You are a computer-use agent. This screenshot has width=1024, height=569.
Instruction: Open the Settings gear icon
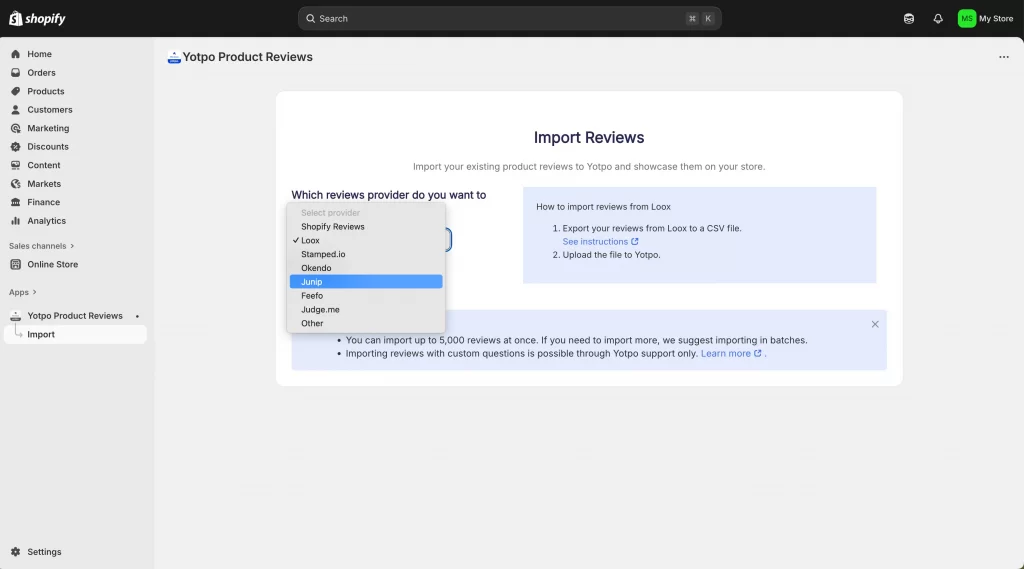coord(16,552)
